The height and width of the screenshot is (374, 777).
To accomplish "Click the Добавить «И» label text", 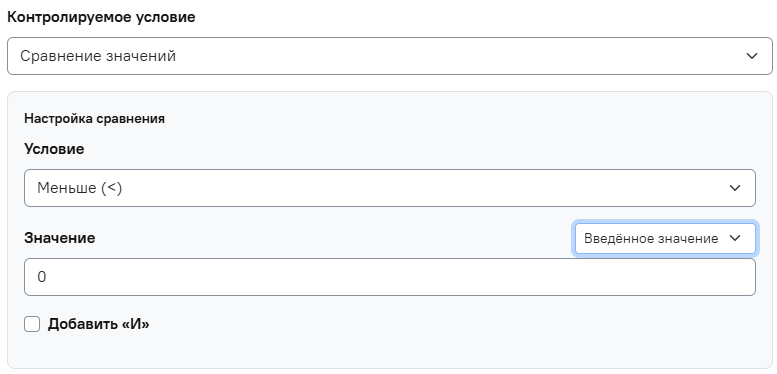I will 98,324.
